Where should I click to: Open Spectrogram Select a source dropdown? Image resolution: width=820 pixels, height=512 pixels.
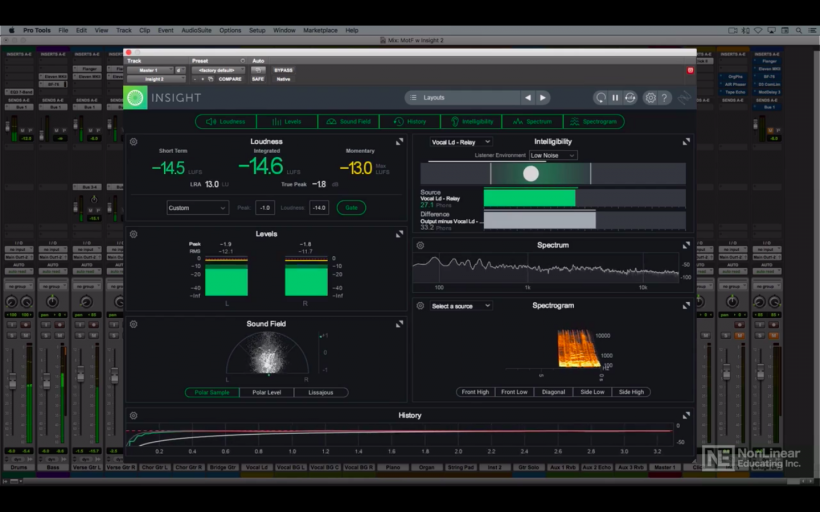(x=460, y=306)
